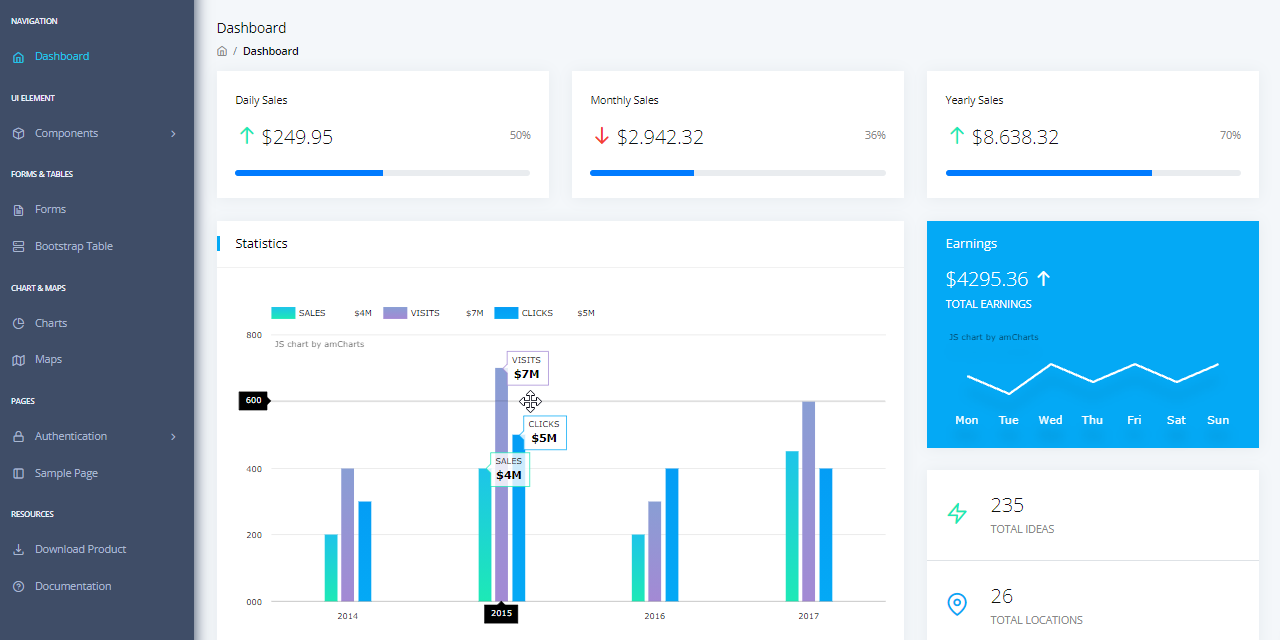This screenshot has width=1280, height=640.
Task: Click the 2015 label on the chart axis
Action: [x=501, y=613]
